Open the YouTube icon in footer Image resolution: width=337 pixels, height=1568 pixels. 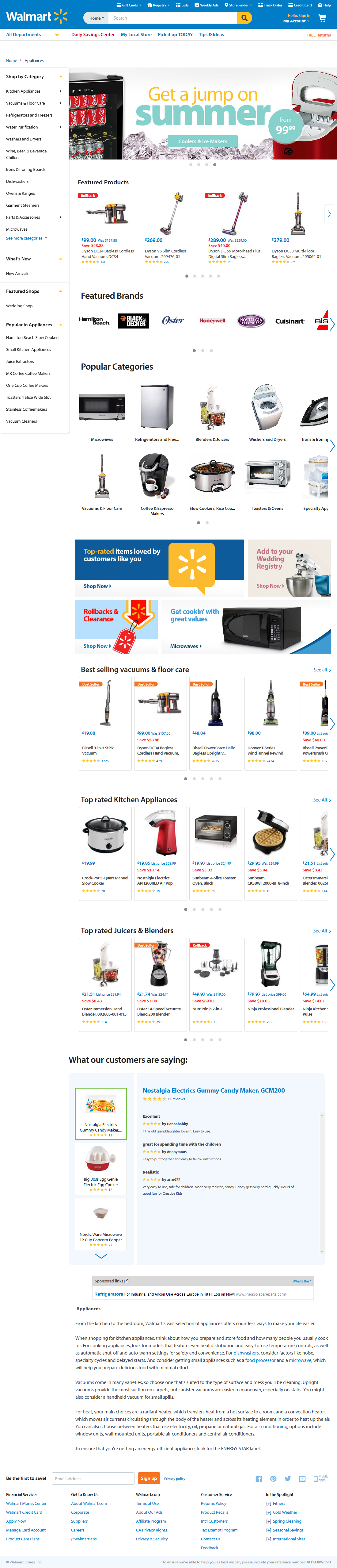302,1478
